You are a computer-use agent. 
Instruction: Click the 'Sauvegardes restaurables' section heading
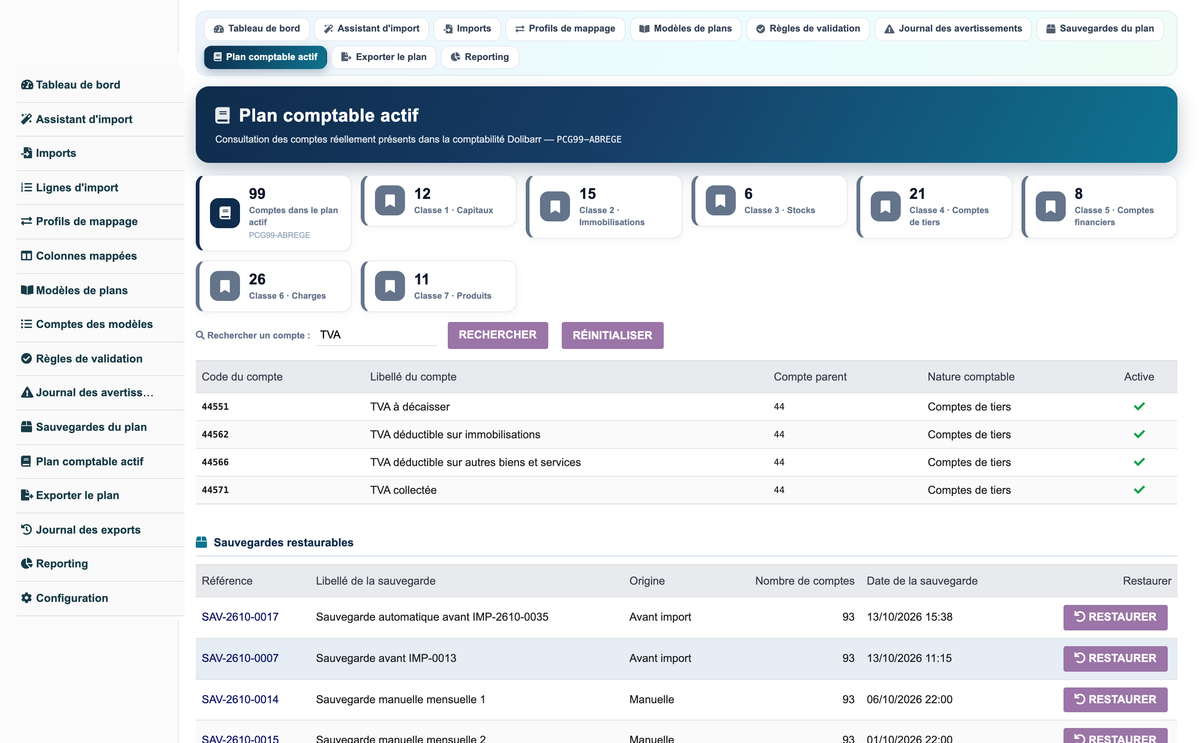coord(283,543)
